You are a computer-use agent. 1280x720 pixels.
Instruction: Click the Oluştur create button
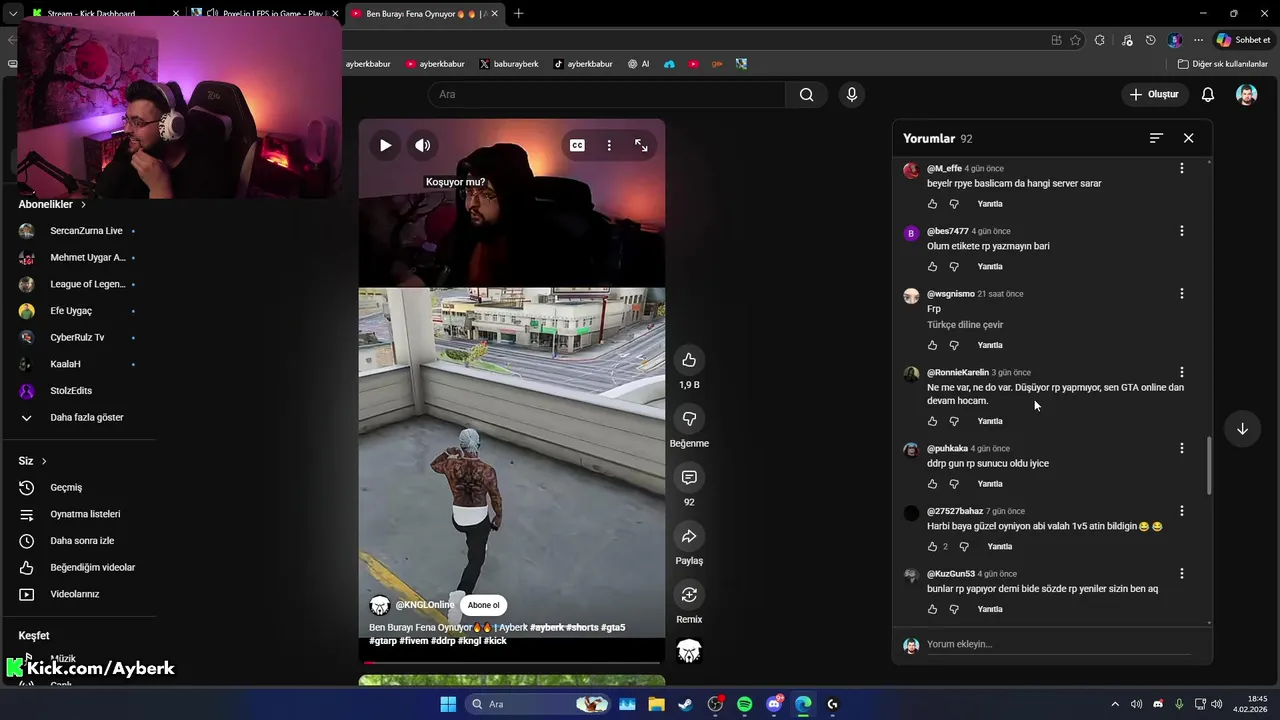pos(1154,94)
